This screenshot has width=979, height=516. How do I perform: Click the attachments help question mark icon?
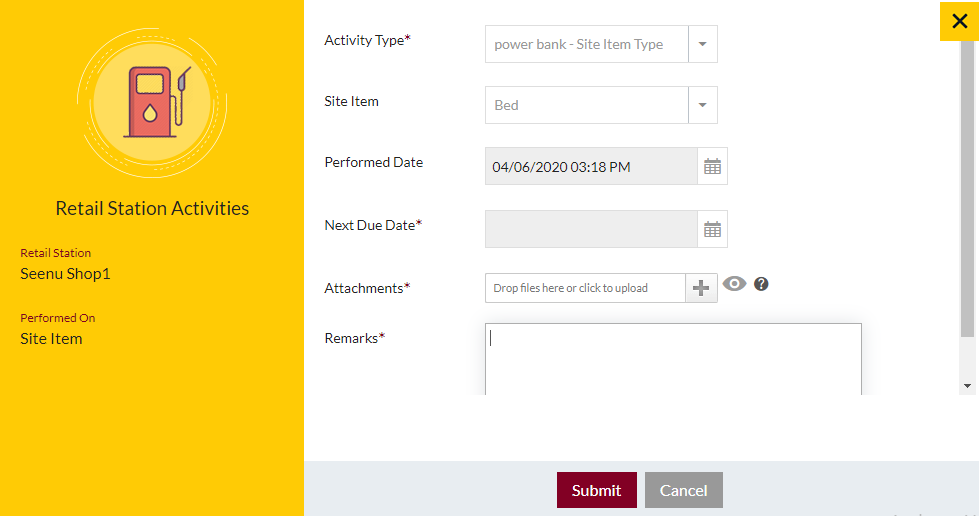tap(760, 284)
